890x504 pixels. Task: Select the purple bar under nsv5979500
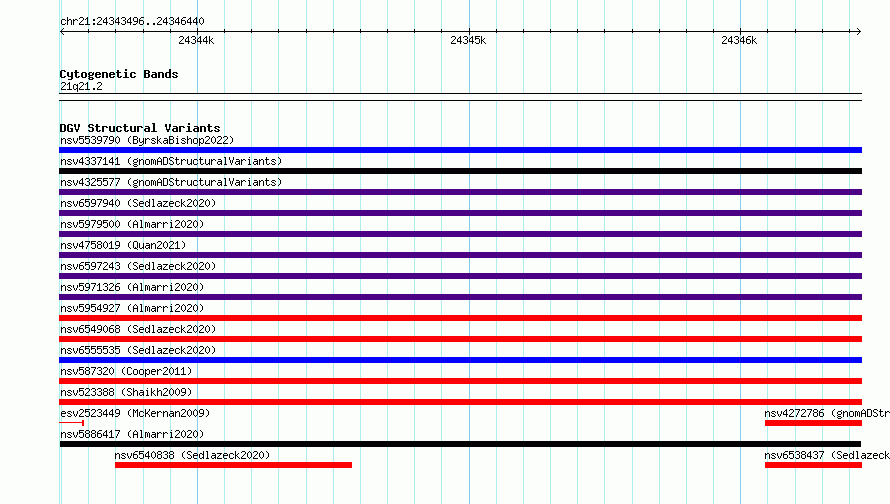(460, 234)
